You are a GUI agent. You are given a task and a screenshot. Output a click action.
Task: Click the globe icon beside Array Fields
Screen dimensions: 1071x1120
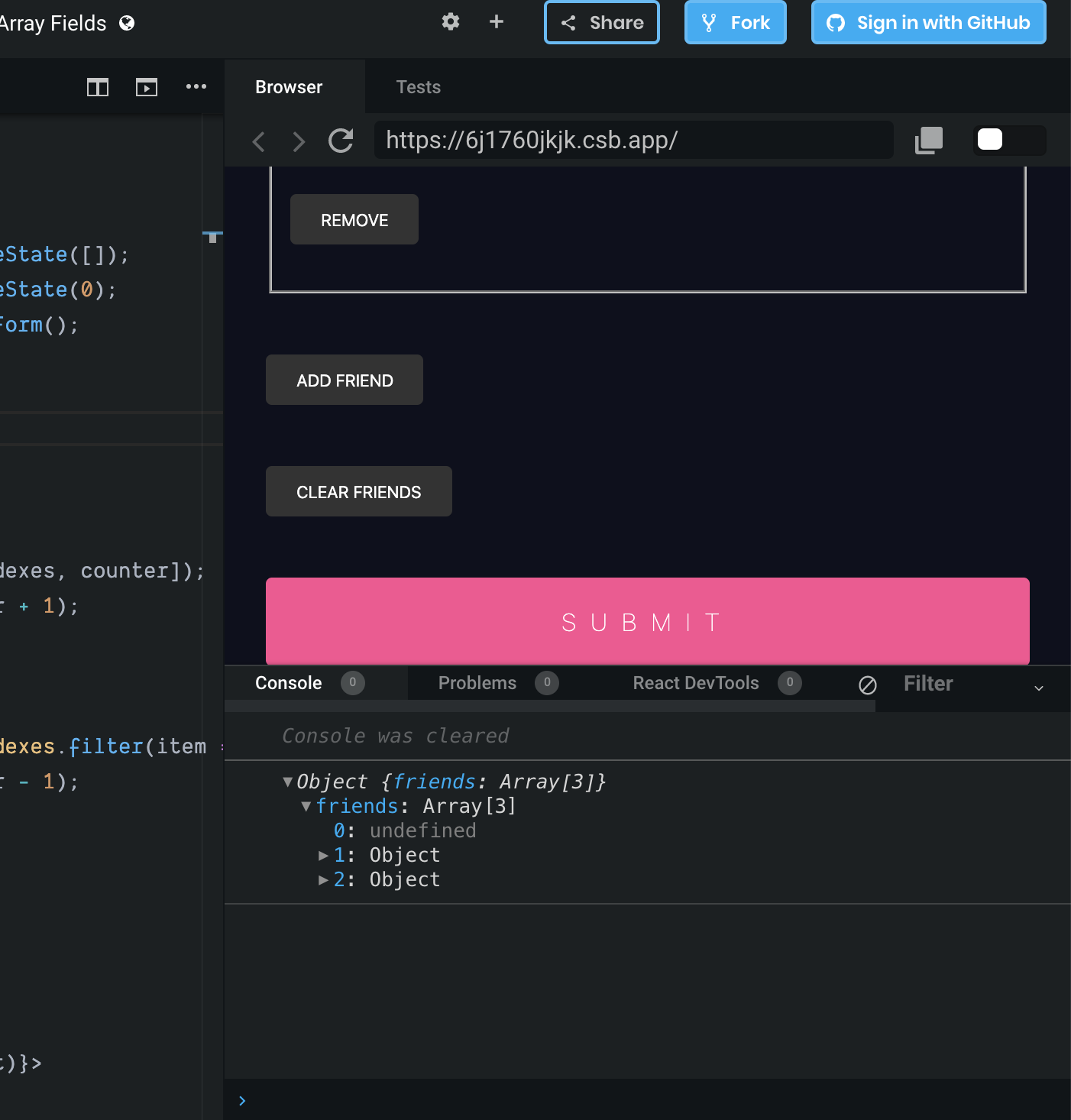pos(128,23)
